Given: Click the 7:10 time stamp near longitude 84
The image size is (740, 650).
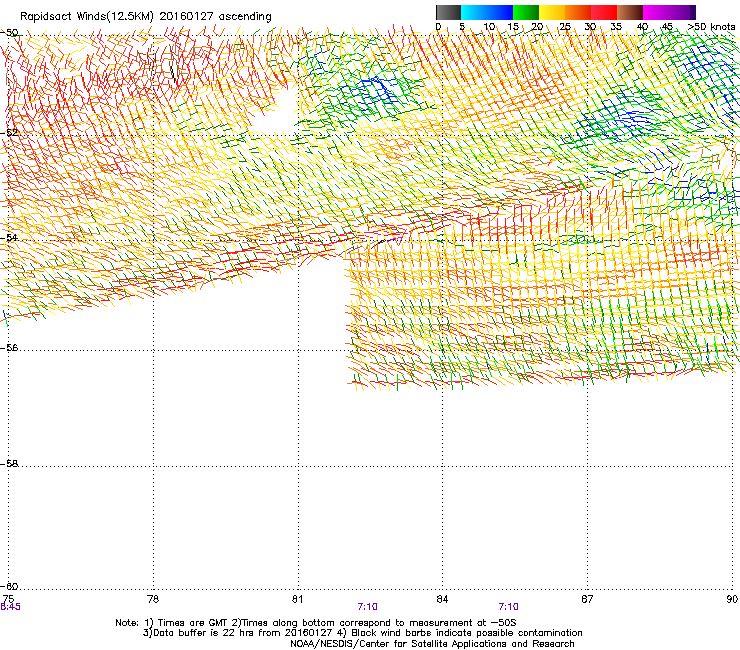Looking at the screenshot, I should 509,607.
